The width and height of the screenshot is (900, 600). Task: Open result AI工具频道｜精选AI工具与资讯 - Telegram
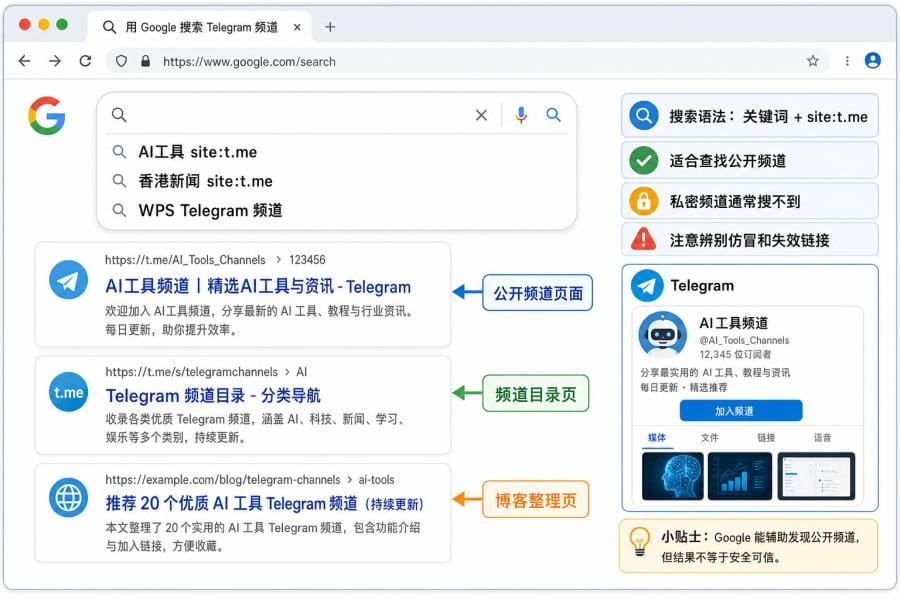coord(258,286)
